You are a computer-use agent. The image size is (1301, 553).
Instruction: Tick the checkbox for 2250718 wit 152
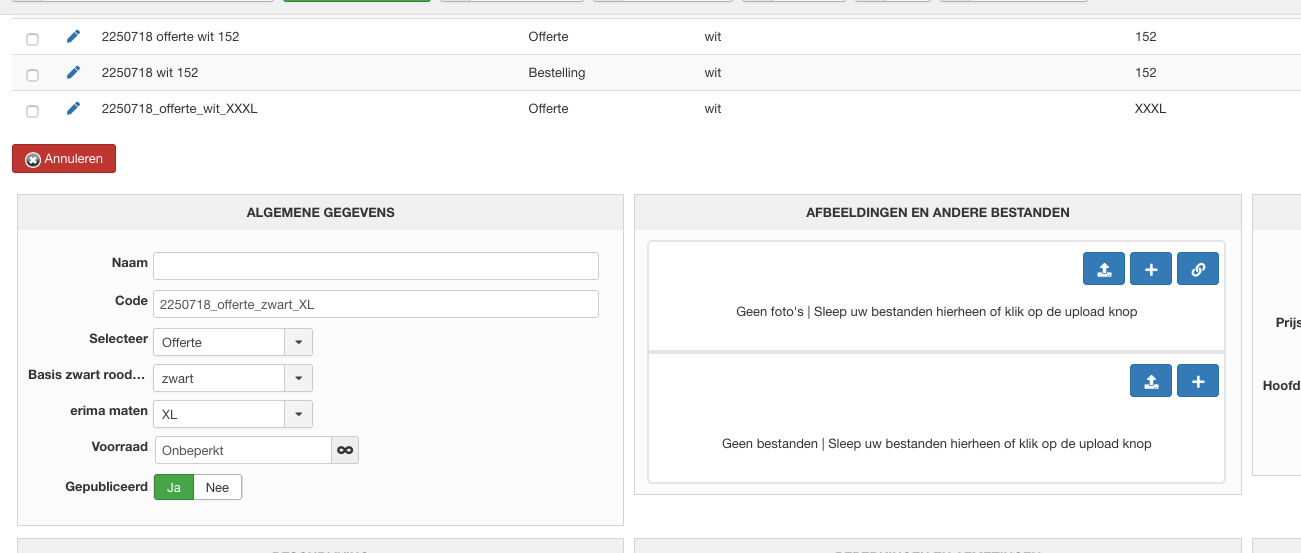pyautogui.click(x=33, y=75)
